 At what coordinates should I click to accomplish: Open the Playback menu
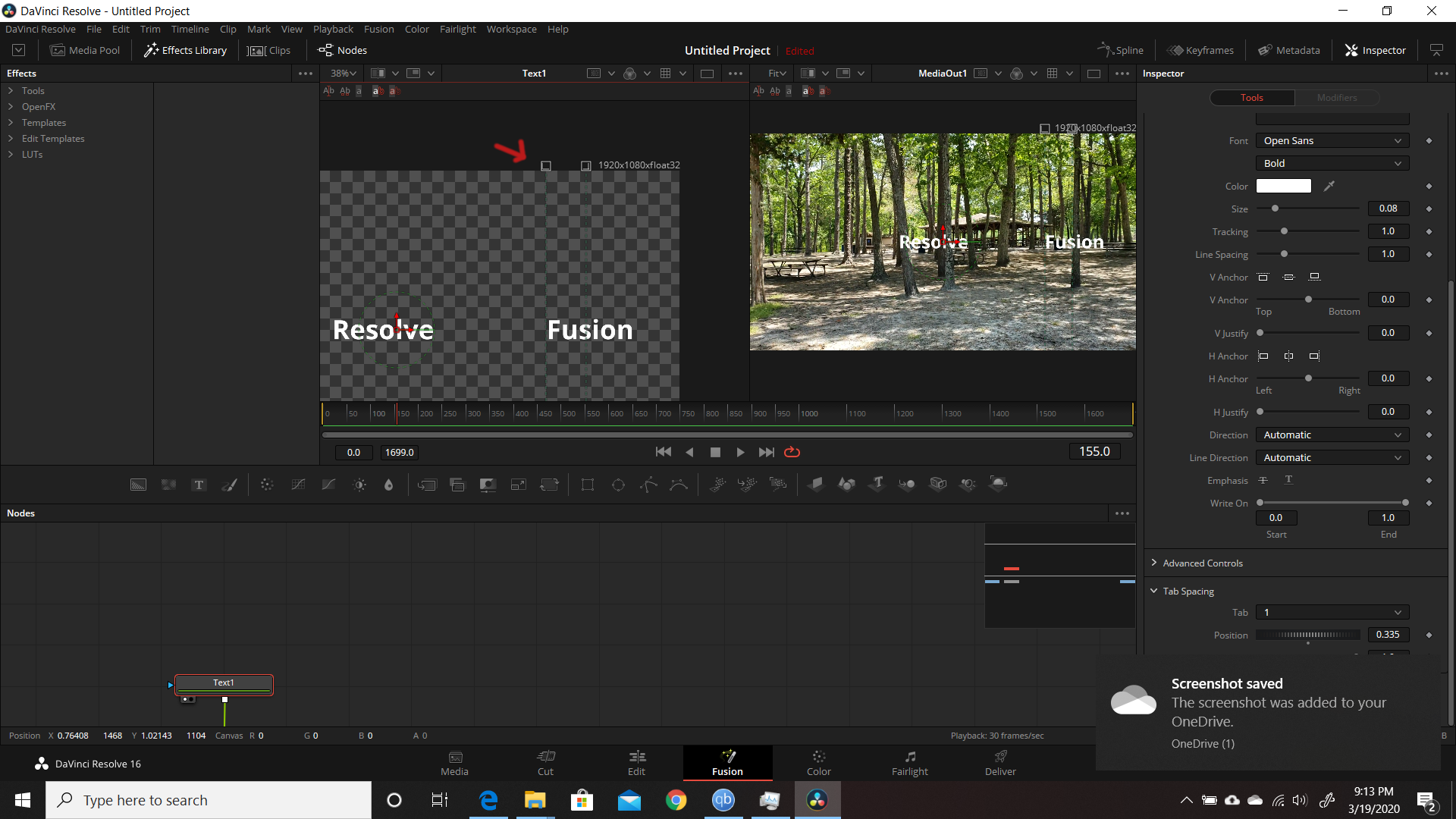click(x=333, y=29)
